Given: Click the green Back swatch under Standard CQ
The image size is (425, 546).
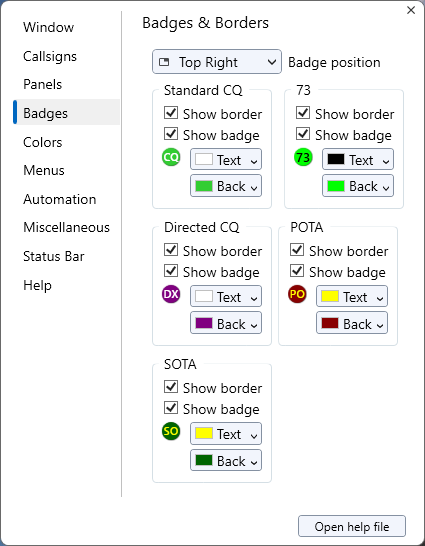Looking at the screenshot, I should 204,186.
